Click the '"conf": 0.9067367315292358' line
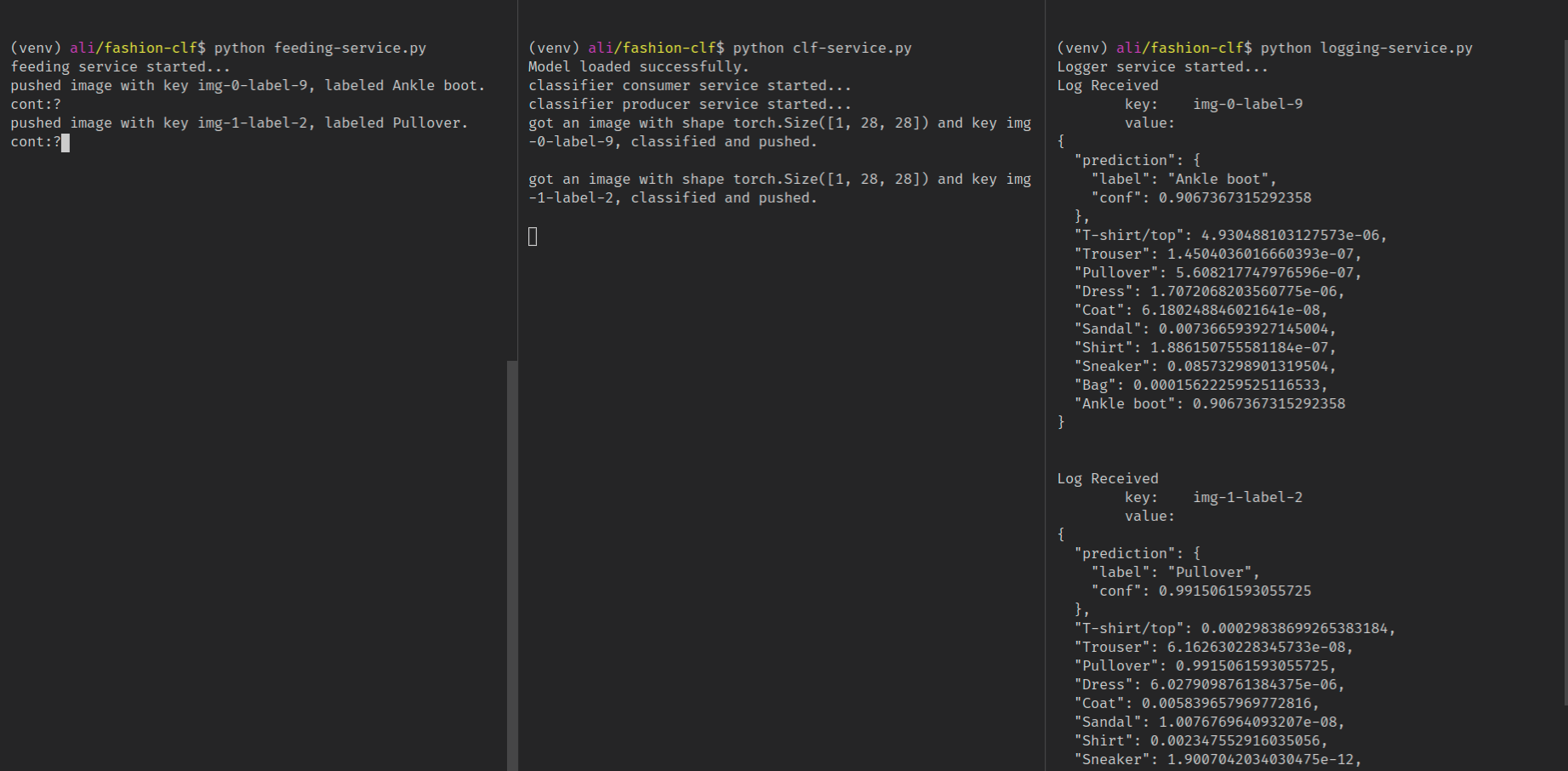1568x771 pixels. point(1201,197)
